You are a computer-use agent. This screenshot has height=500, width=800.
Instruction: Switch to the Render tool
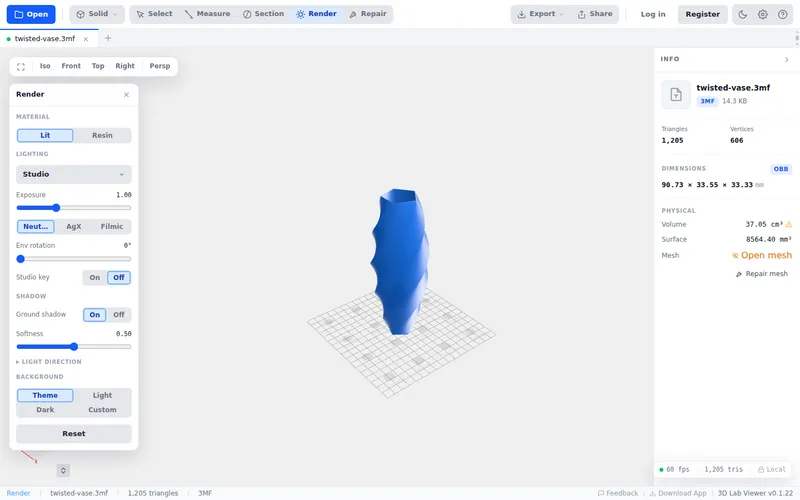pyautogui.click(x=316, y=14)
